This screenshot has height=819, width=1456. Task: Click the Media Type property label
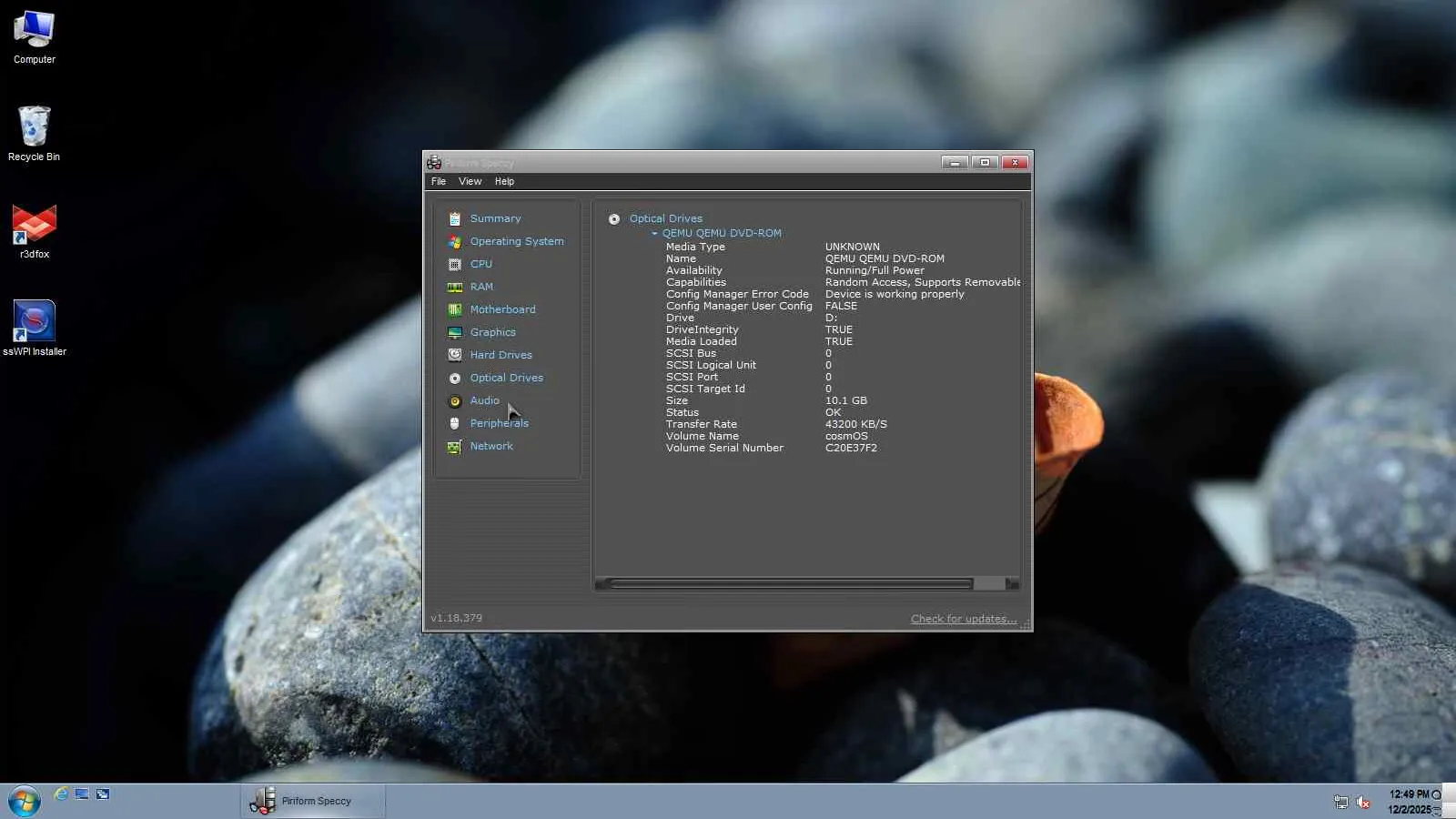pyautogui.click(x=695, y=247)
